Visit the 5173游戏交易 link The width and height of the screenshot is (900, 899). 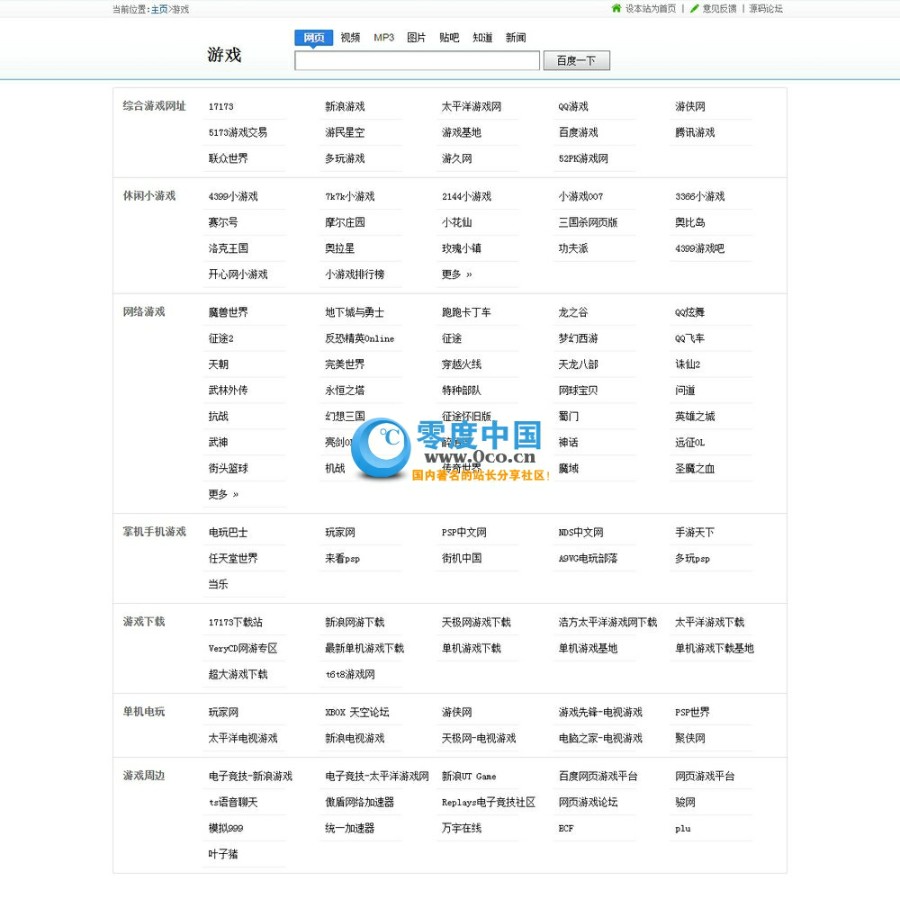238,133
